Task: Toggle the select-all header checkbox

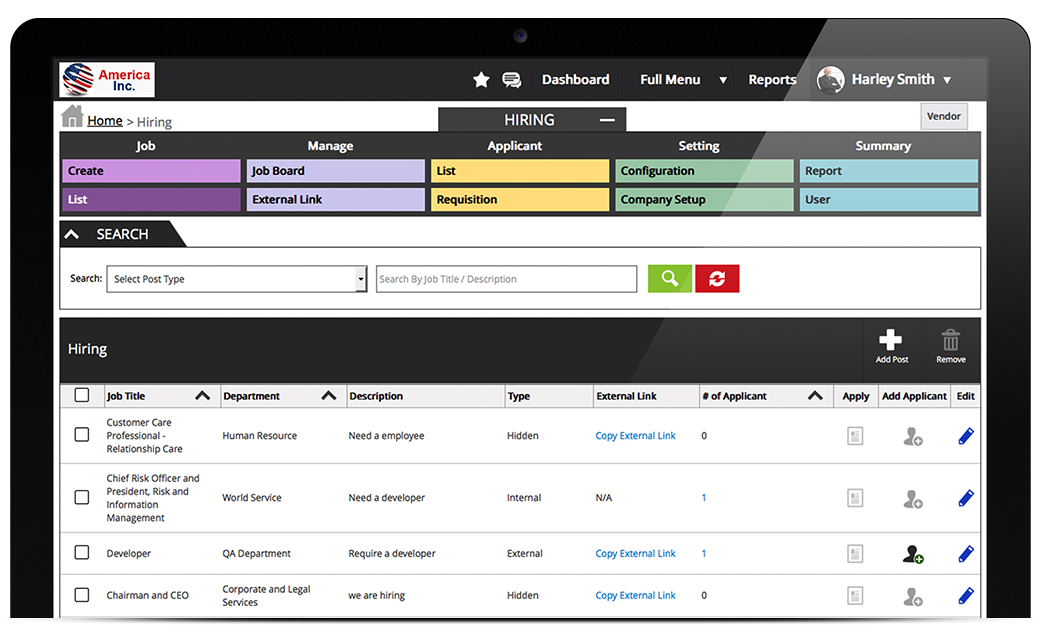Action: click(x=82, y=395)
